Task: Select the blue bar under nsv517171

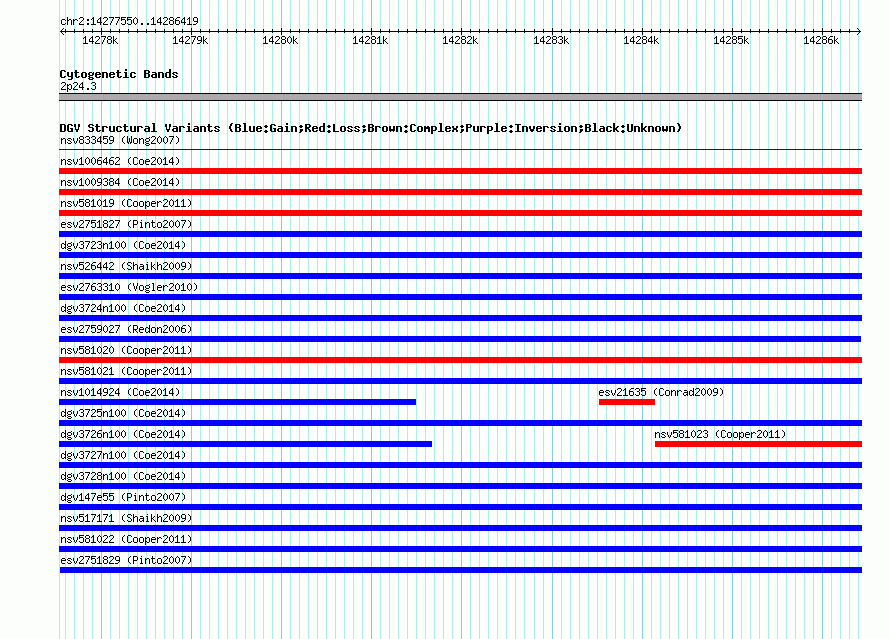Action: point(460,528)
